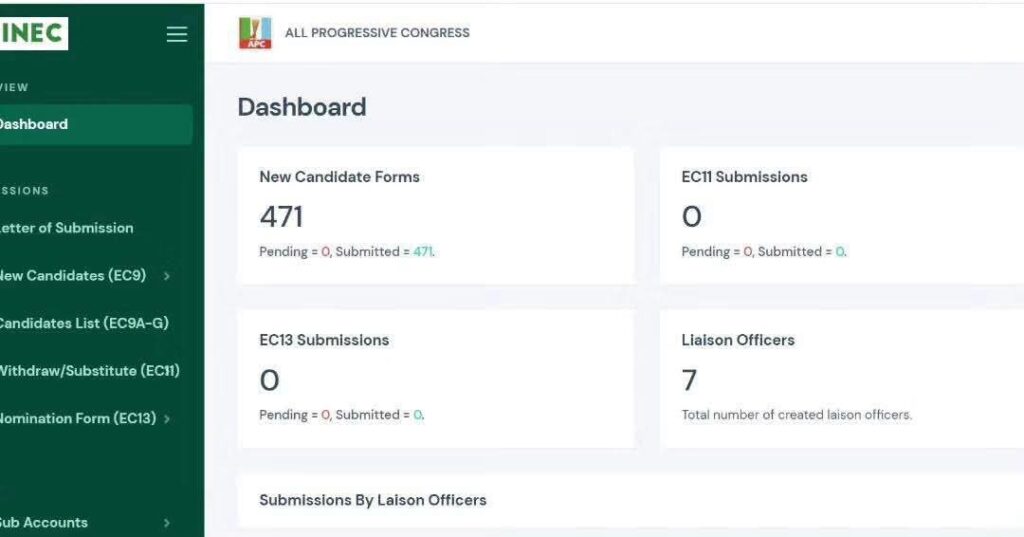Expand the Nomination Form (EC13) chevron
Image resolution: width=1024 pixels, height=537 pixels.
click(x=167, y=419)
